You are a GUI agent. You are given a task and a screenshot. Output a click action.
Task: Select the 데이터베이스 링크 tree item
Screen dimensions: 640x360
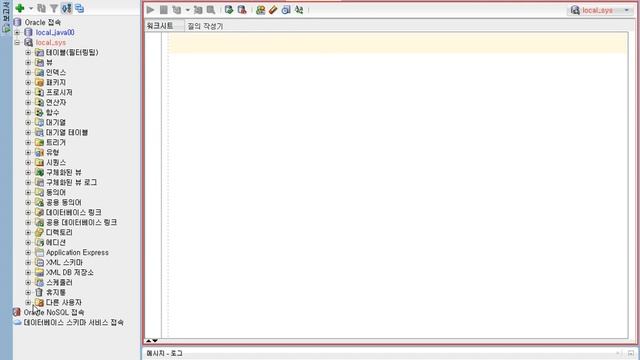pyautogui.click(x=73, y=212)
